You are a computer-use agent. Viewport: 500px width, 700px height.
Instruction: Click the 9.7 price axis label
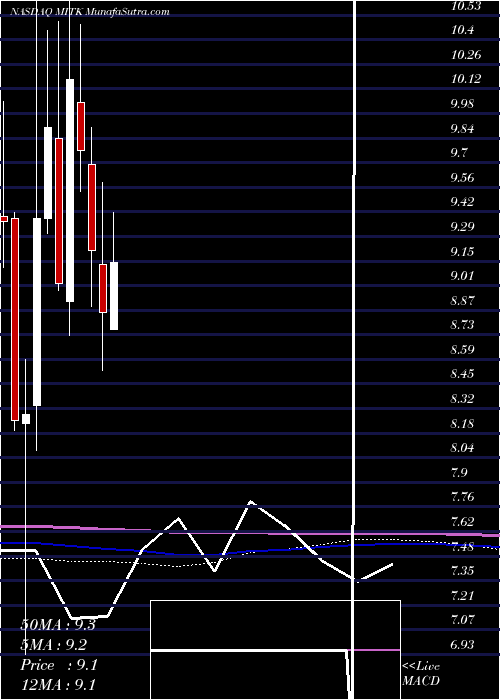click(x=460, y=153)
